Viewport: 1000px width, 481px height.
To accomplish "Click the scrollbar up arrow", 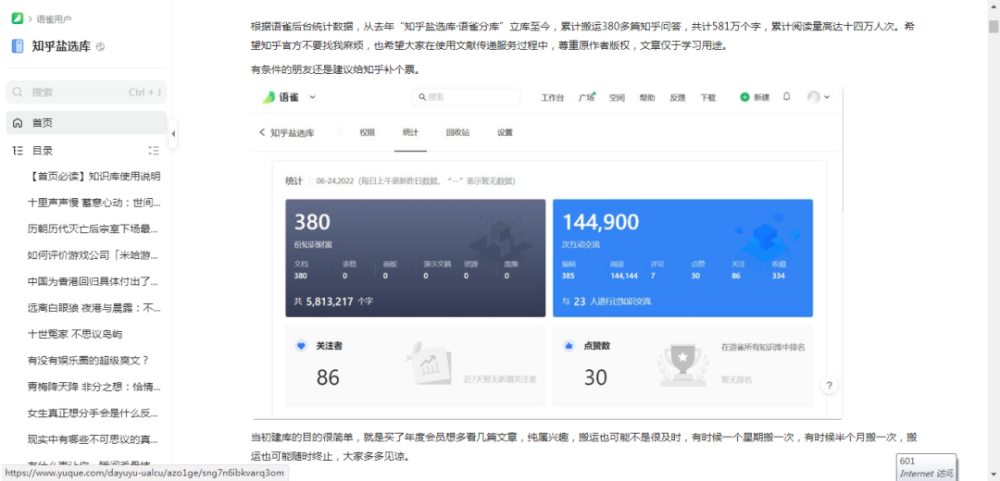I will tap(994, 7).
